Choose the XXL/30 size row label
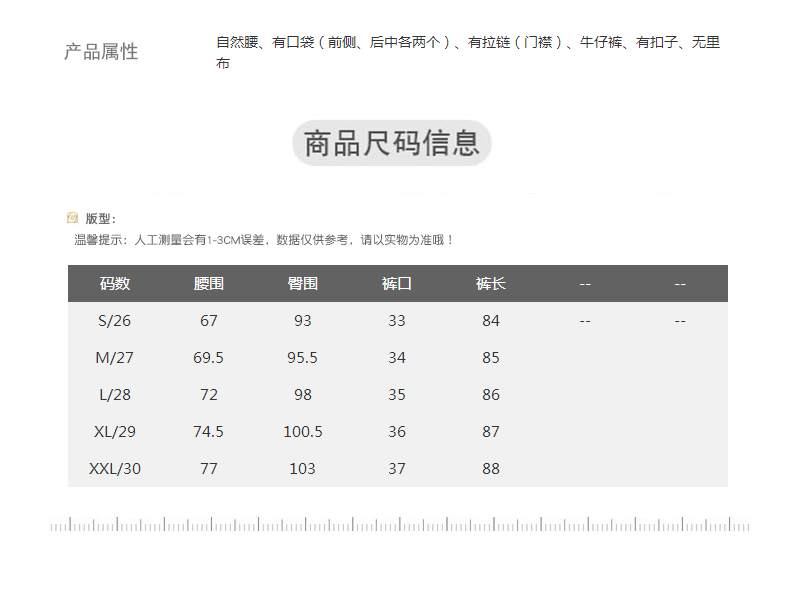790x591 pixels. [x=115, y=469]
